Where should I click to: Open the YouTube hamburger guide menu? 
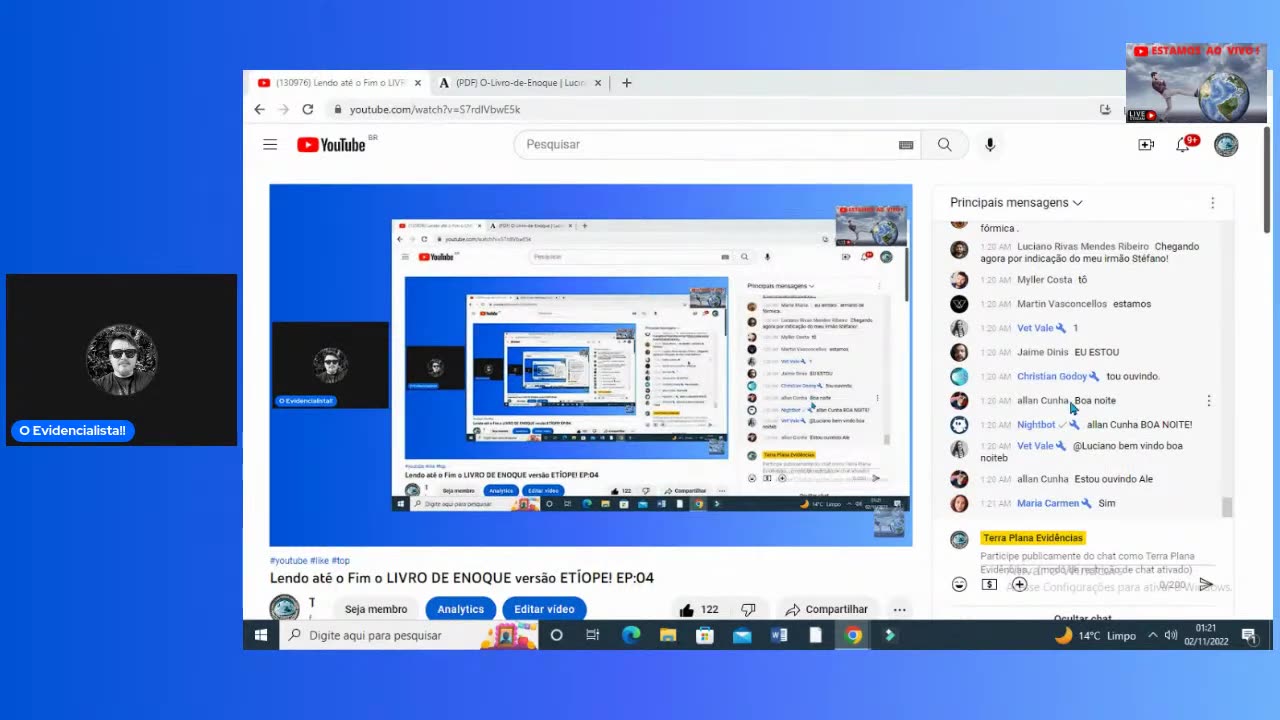[x=270, y=144]
